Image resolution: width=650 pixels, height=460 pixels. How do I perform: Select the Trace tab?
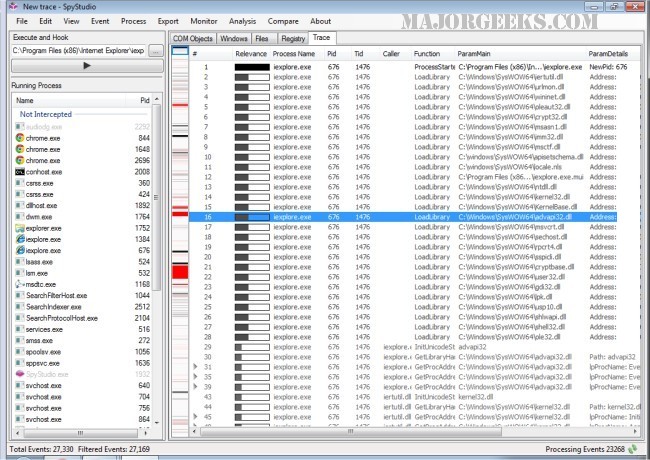point(322,38)
